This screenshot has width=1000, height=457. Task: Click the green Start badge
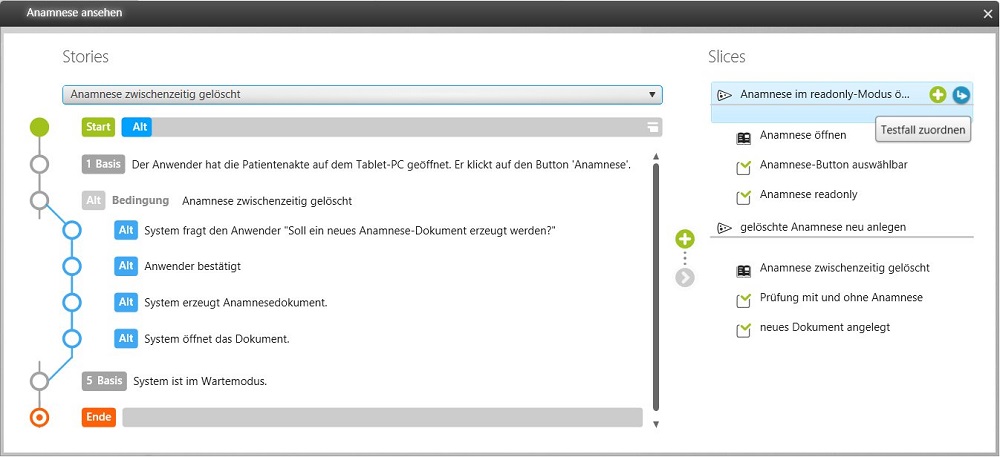[x=98, y=127]
